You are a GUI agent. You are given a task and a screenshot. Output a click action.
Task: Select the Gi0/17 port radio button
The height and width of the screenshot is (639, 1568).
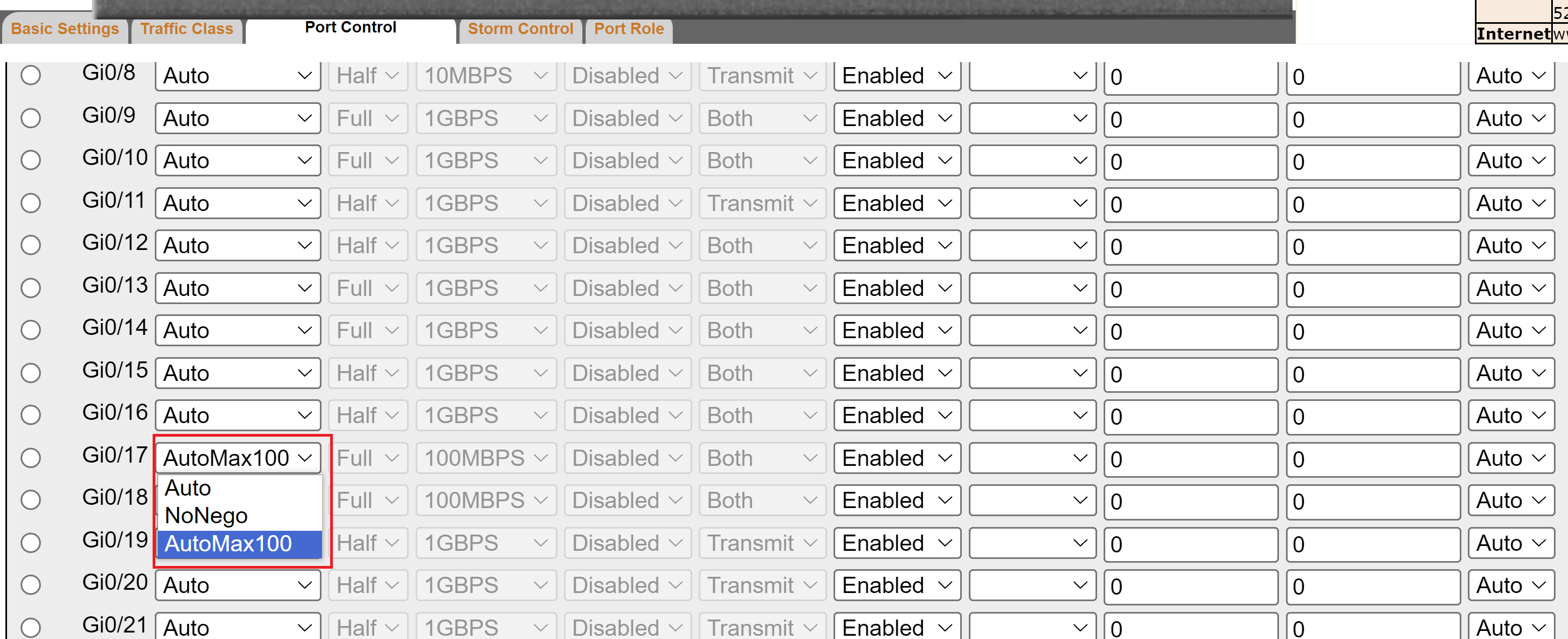point(30,458)
